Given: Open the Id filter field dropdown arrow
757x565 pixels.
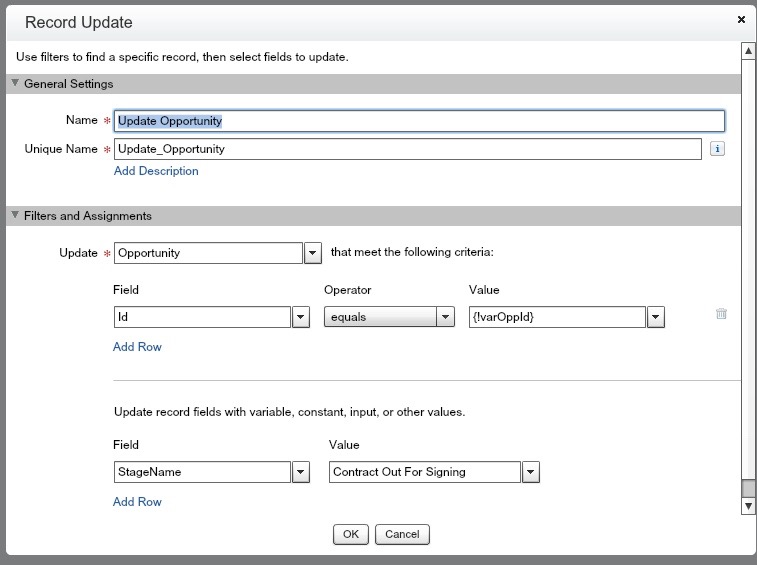Looking at the screenshot, I should click(x=300, y=317).
